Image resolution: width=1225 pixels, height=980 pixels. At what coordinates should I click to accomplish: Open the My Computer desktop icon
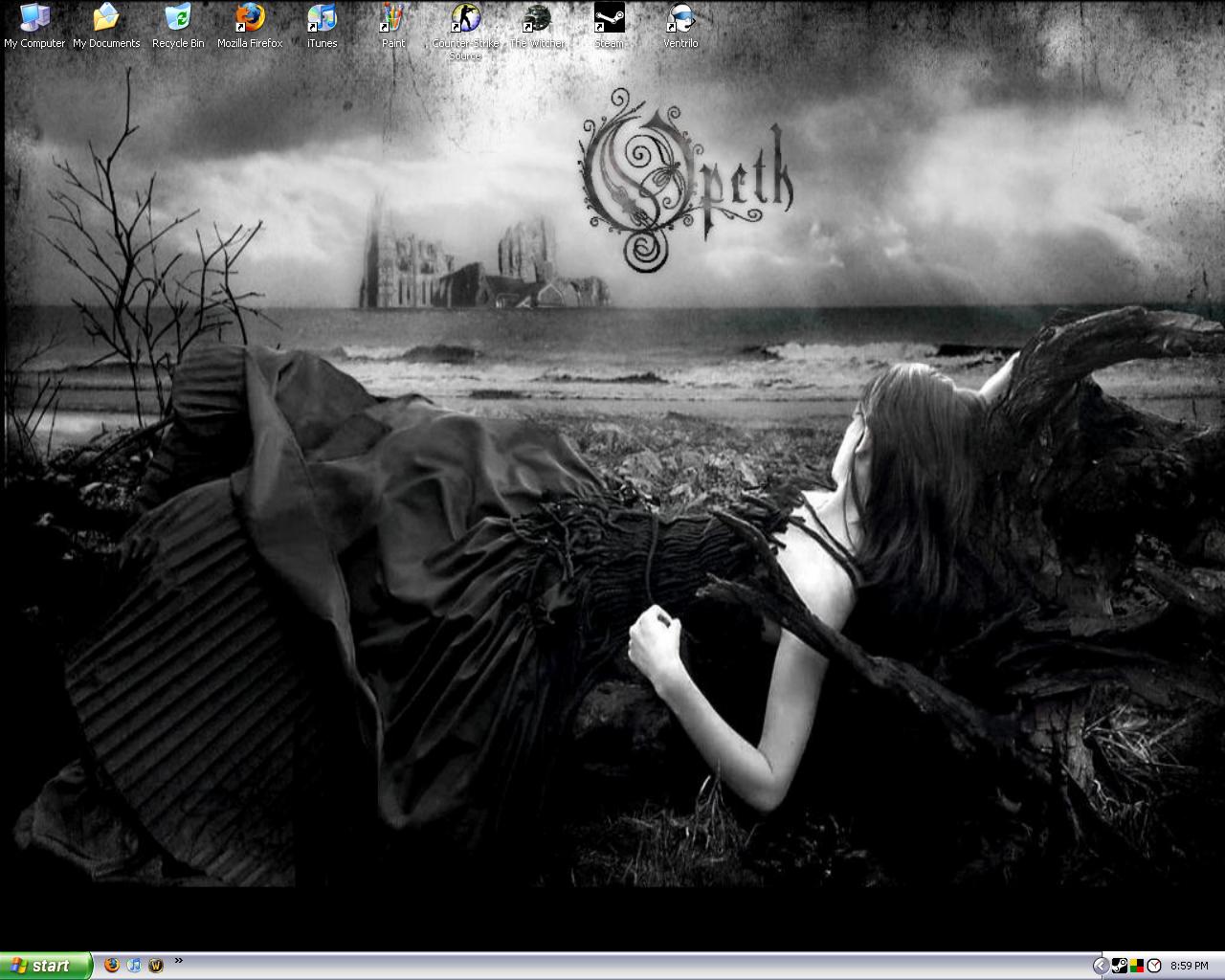[34, 26]
